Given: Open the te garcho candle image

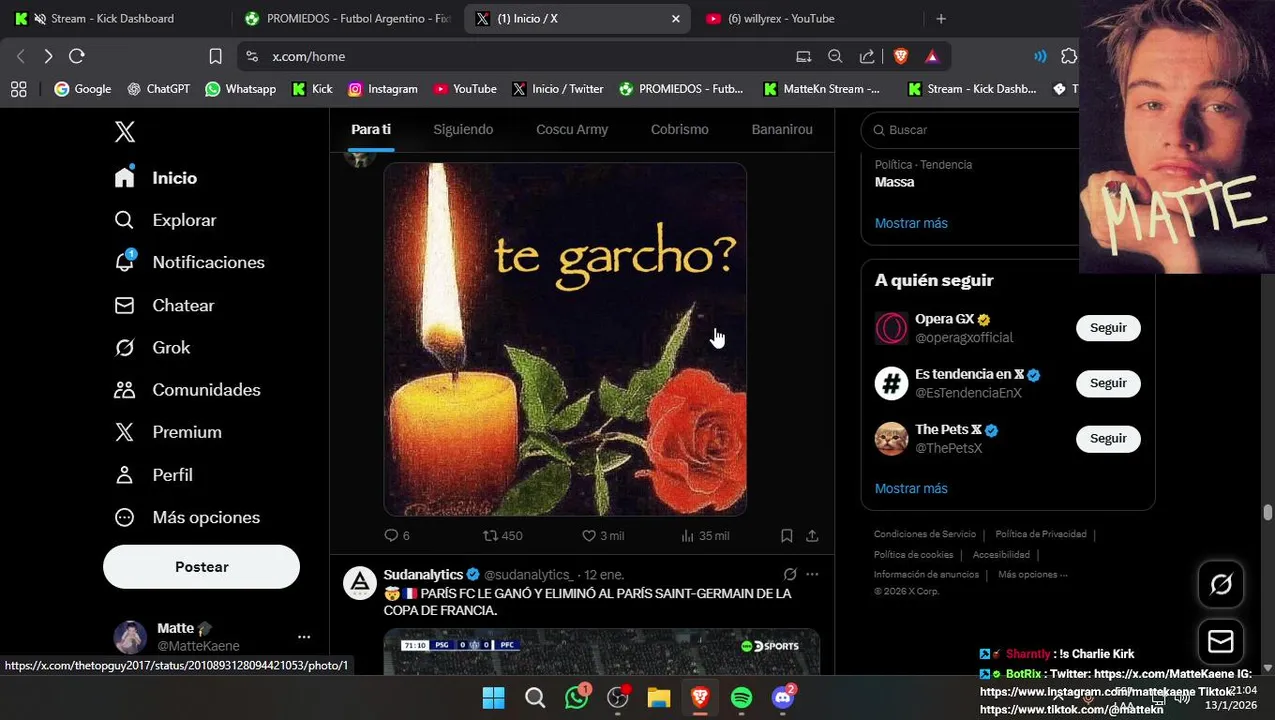Looking at the screenshot, I should [565, 339].
